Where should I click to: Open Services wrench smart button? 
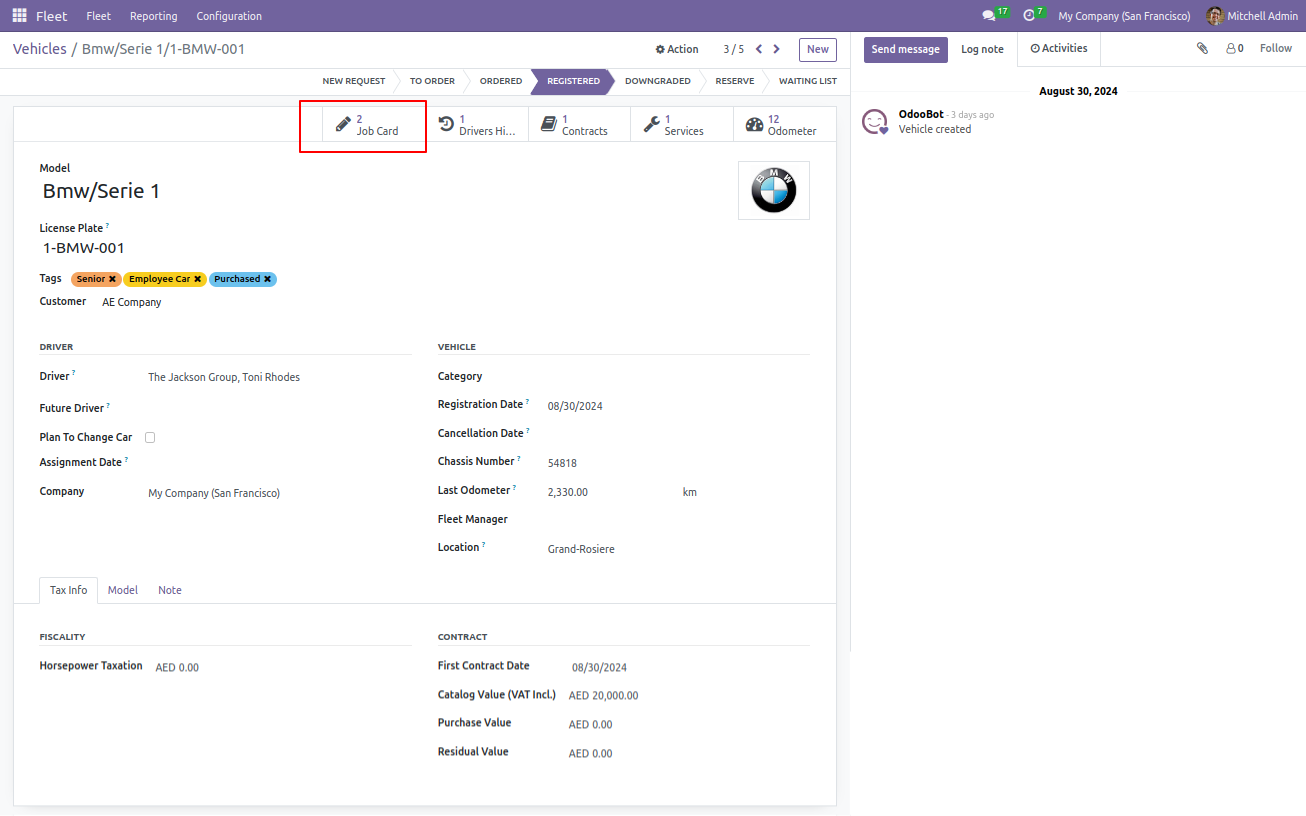click(682, 125)
